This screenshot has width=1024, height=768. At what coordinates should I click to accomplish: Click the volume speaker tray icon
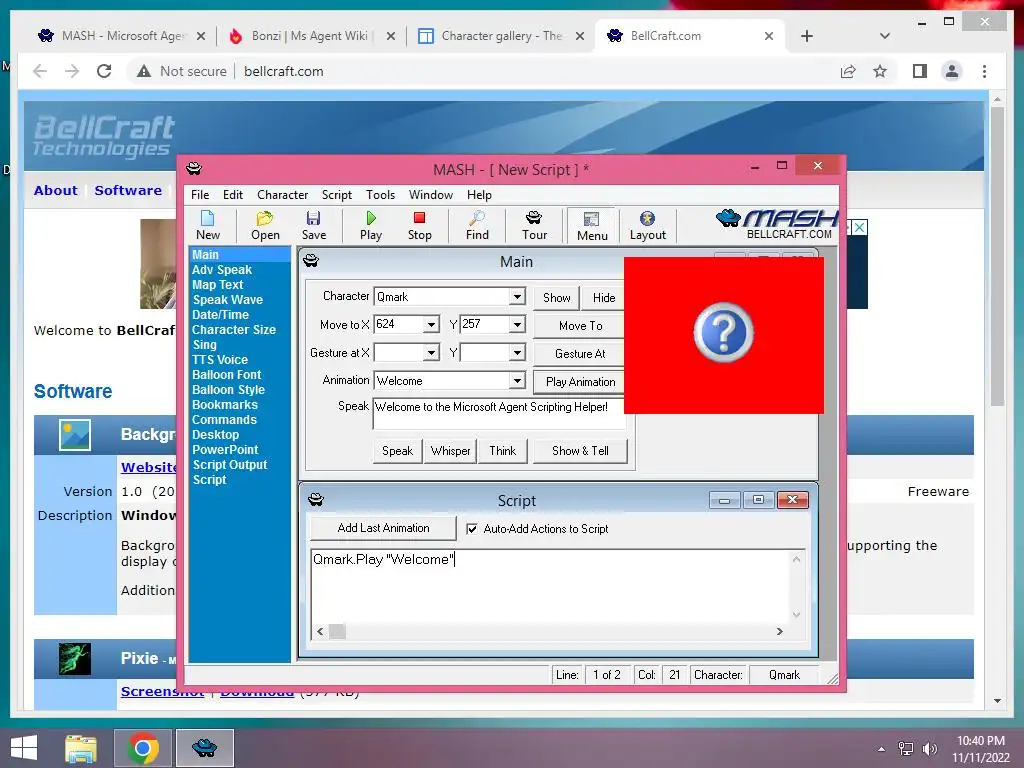929,748
